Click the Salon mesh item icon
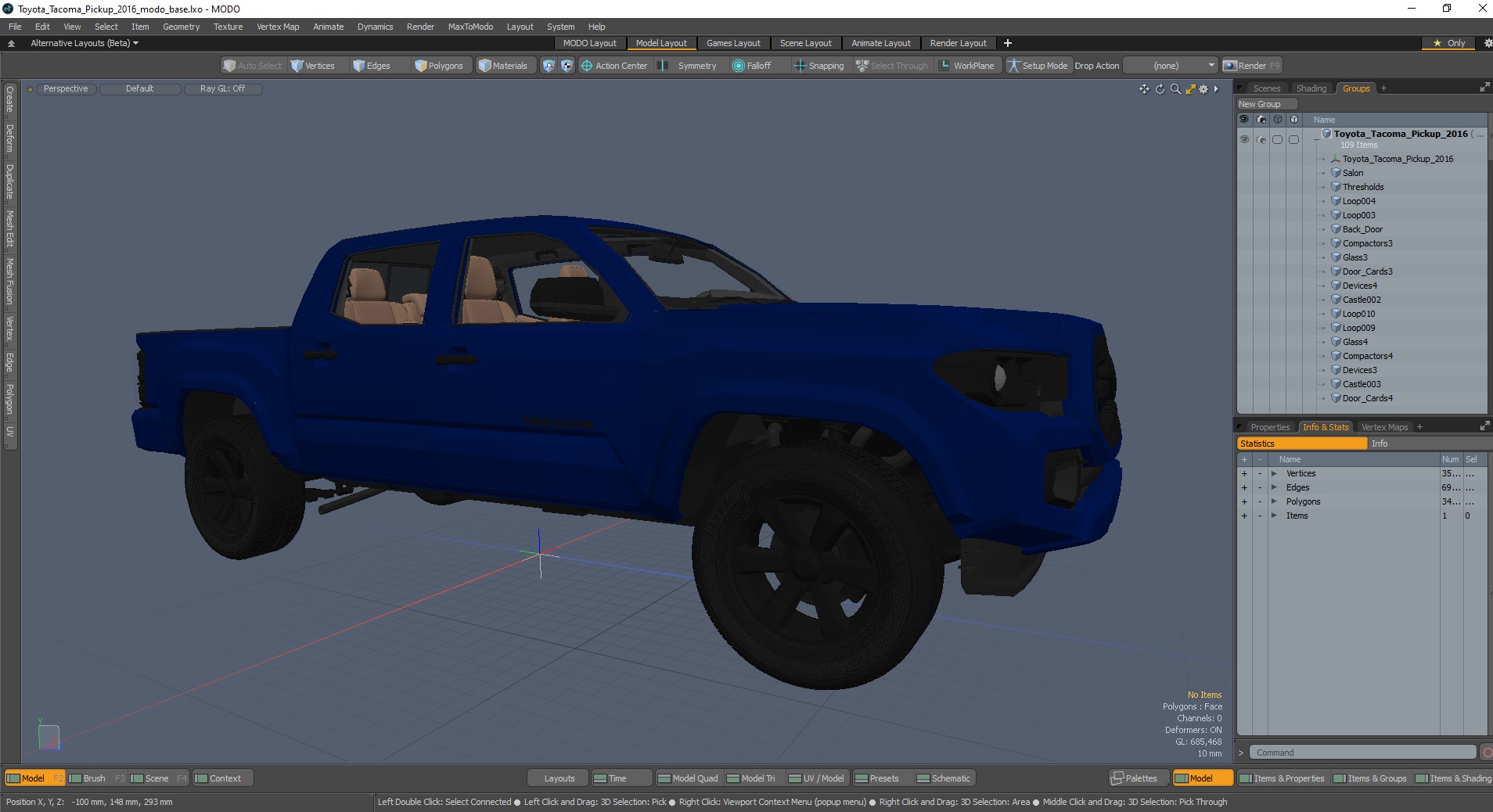 click(1336, 173)
